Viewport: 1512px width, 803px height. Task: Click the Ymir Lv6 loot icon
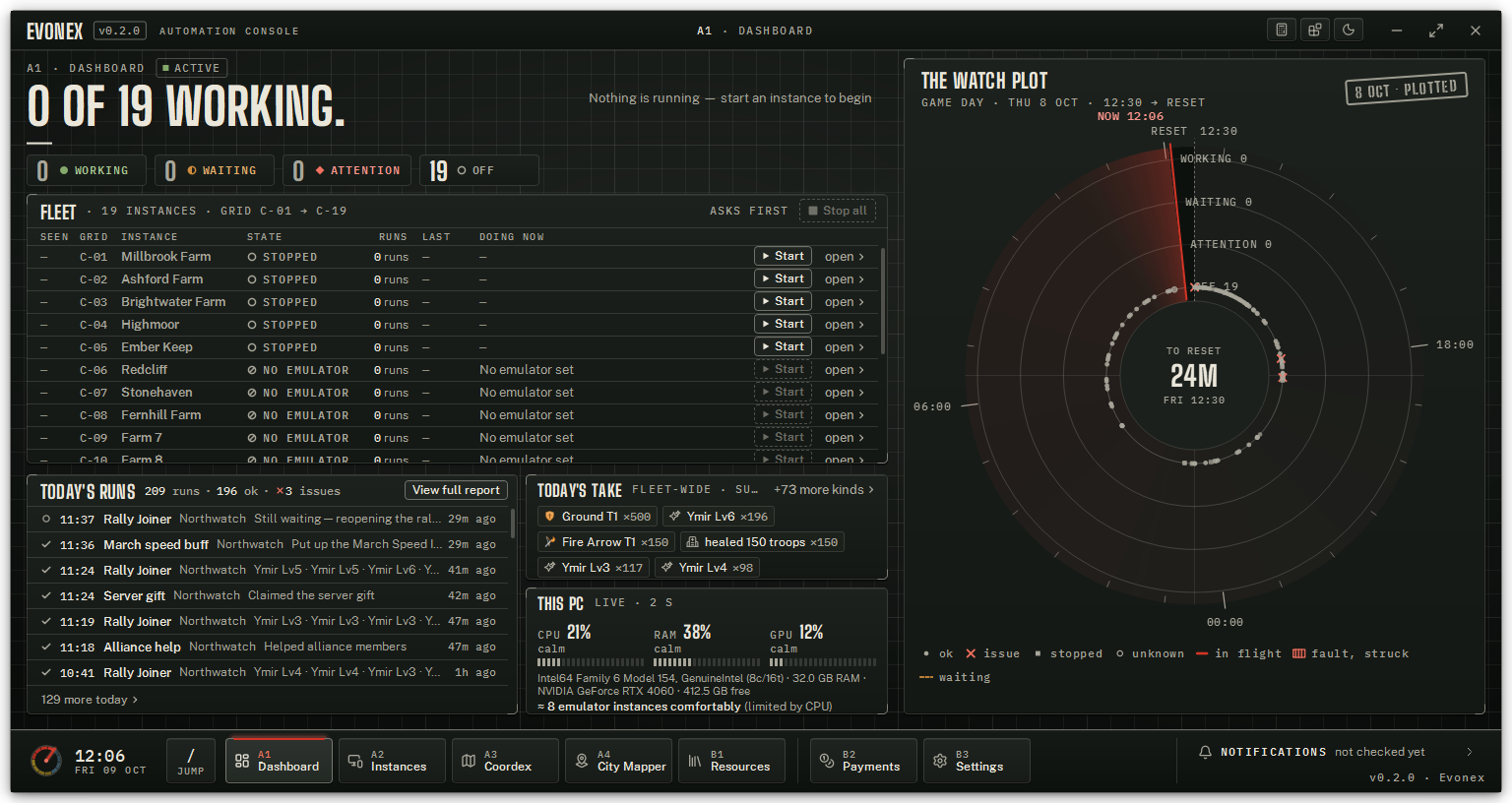click(x=675, y=517)
